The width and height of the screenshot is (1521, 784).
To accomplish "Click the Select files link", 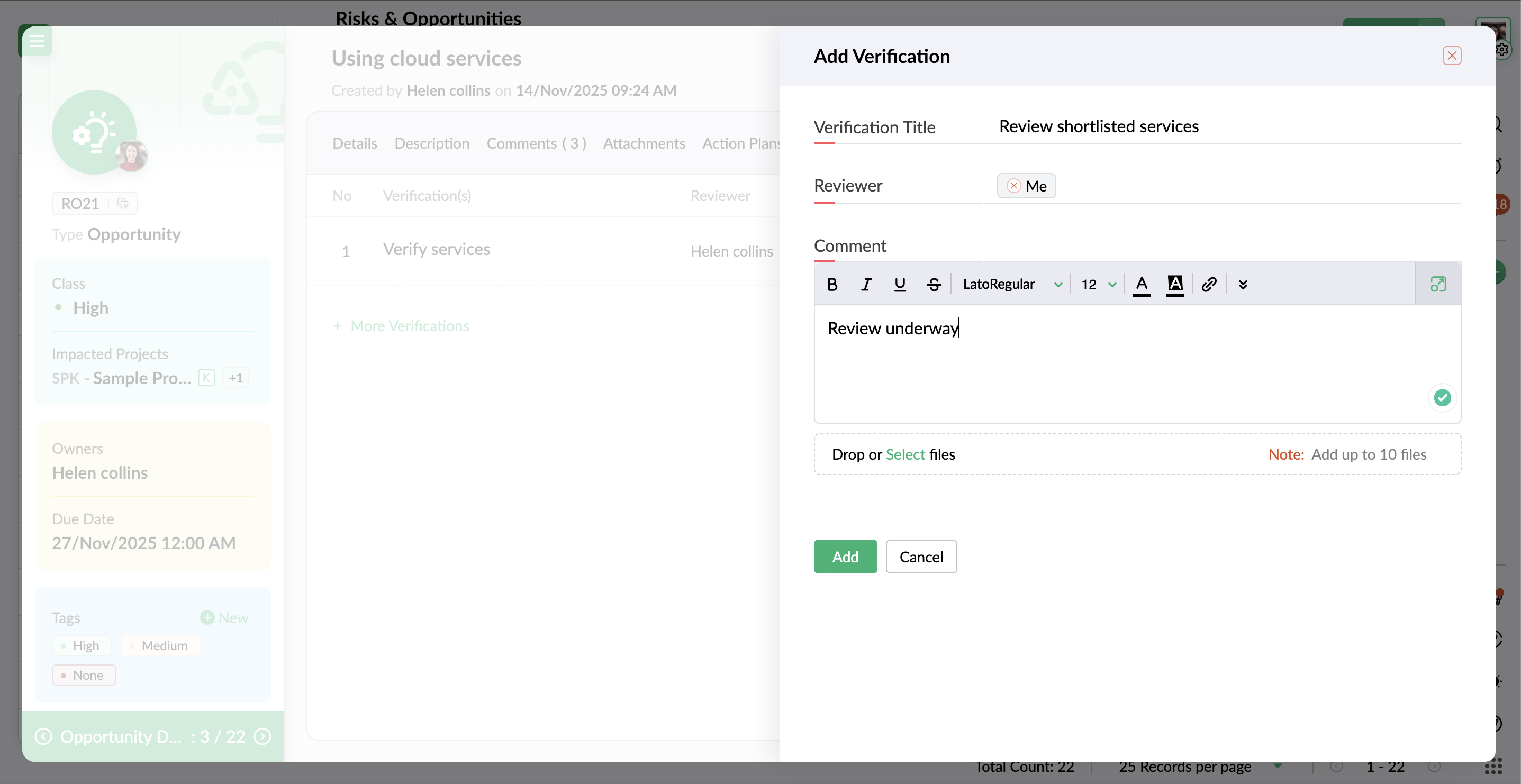I will 904,454.
